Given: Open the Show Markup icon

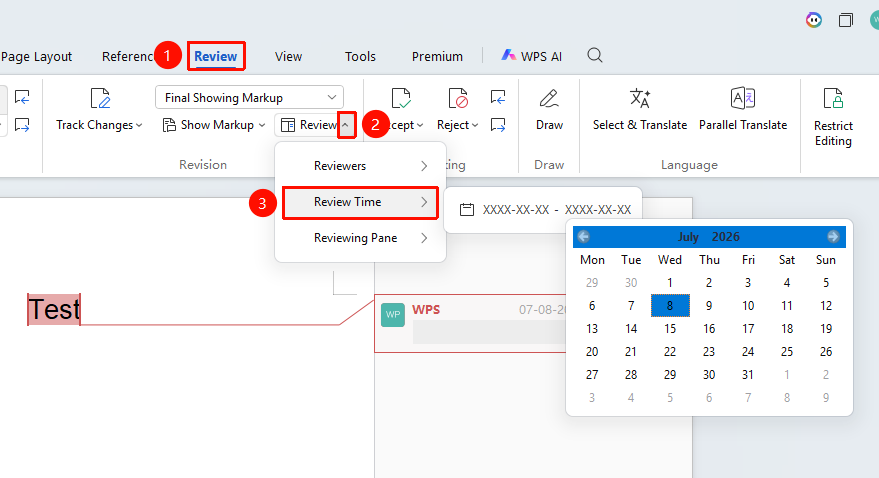Looking at the screenshot, I should [169, 125].
